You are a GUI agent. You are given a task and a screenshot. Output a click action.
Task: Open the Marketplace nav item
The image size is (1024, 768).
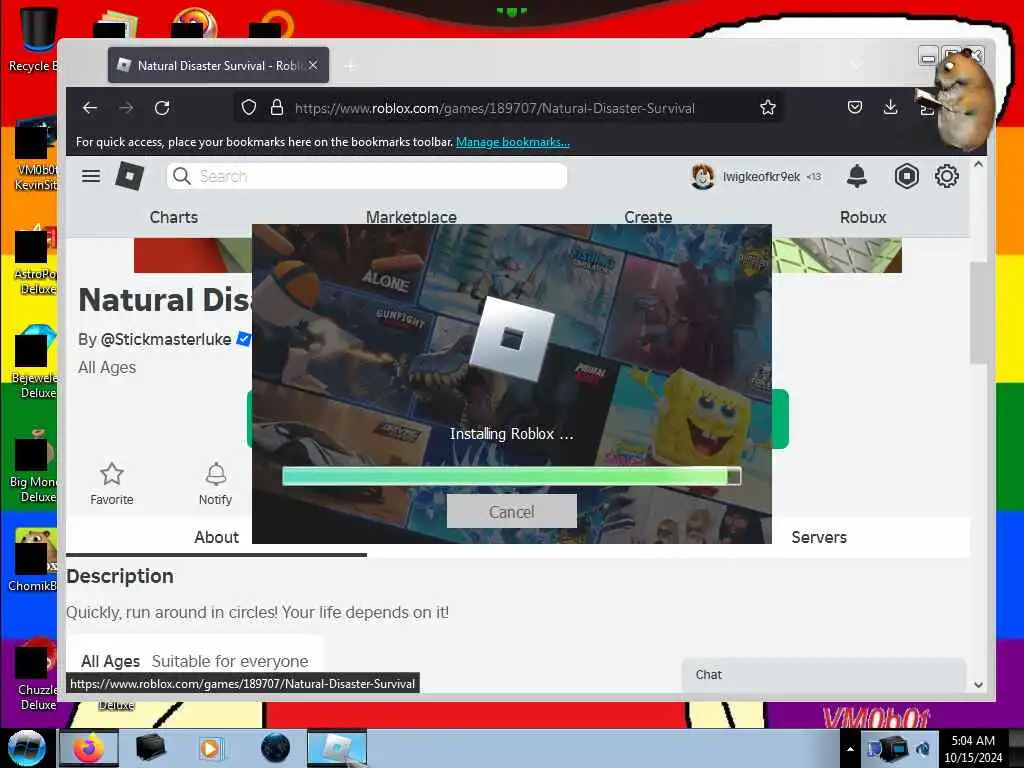pyautogui.click(x=411, y=217)
